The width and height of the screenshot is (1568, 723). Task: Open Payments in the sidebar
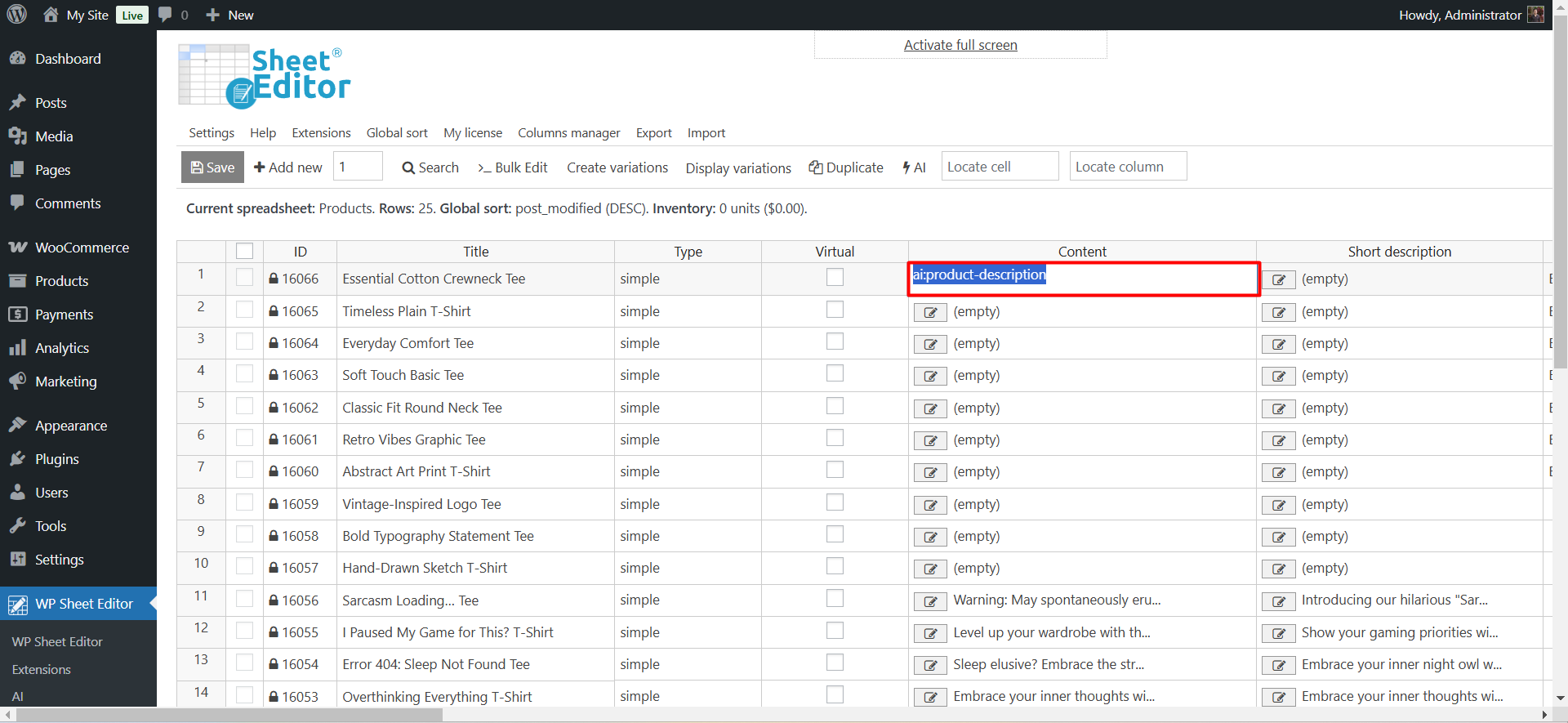(x=64, y=315)
